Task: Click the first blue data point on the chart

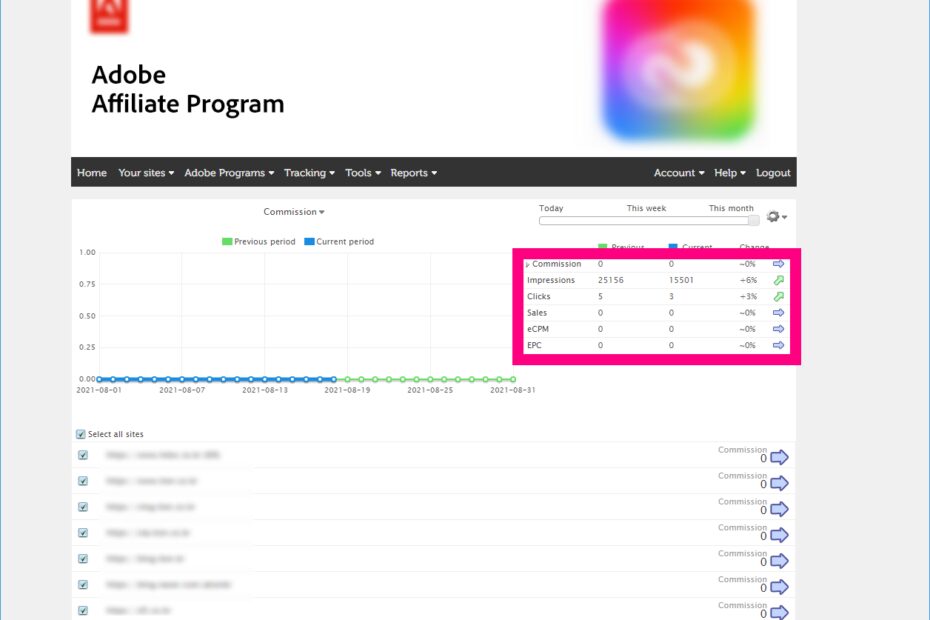Action: pos(99,379)
